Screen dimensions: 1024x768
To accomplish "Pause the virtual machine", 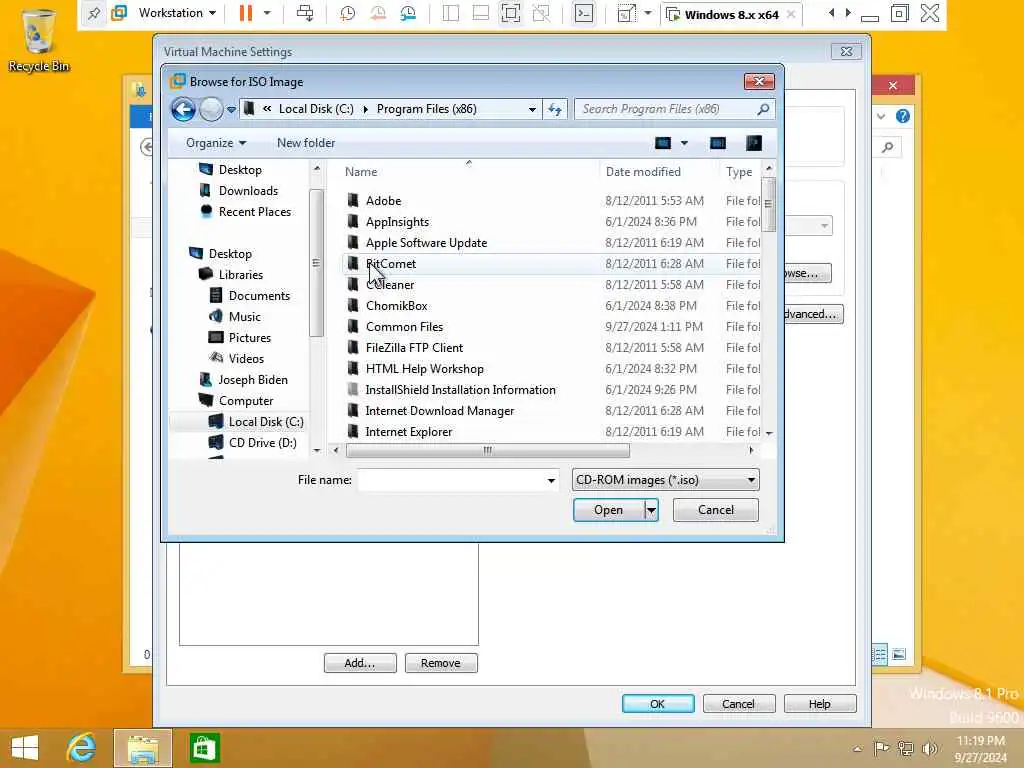I will pyautogui.click(x=246, y=13).
